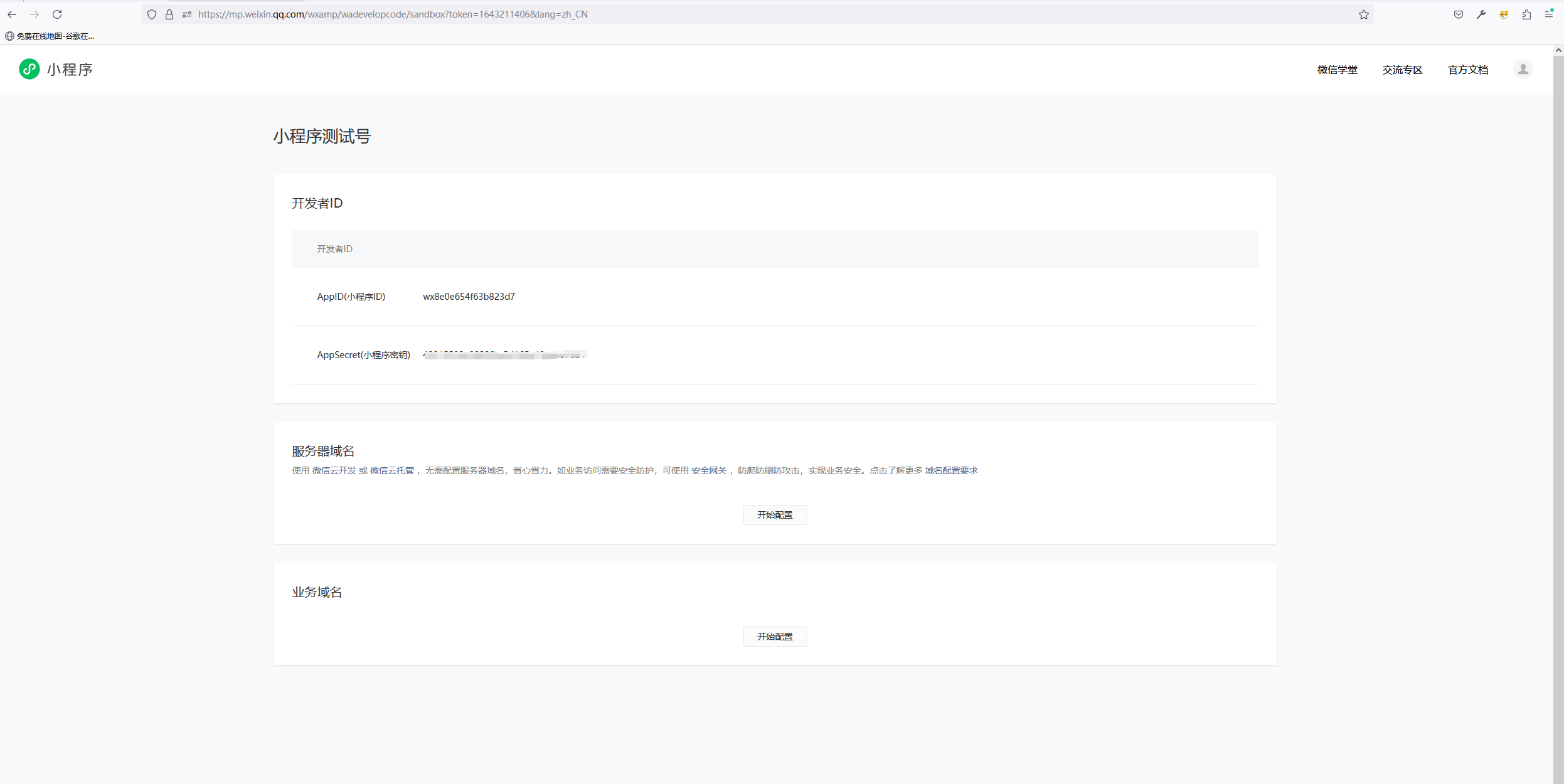Open the extensions puzzle icon

(1526, 14)
